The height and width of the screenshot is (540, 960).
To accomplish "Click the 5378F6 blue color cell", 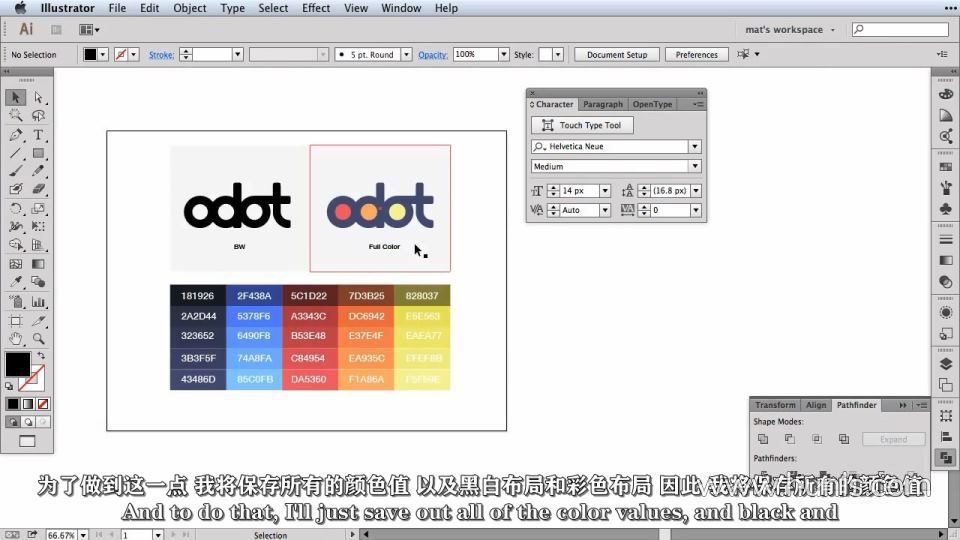I will pyautogui.click(x=253, y=316).
